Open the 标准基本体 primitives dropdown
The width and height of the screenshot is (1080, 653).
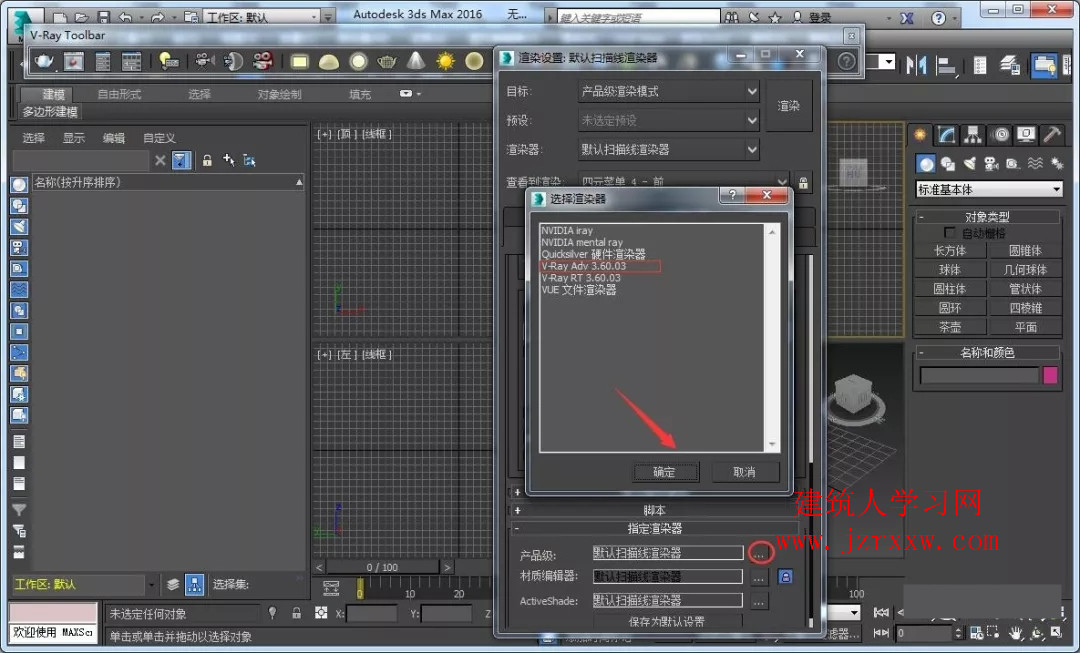988,189
